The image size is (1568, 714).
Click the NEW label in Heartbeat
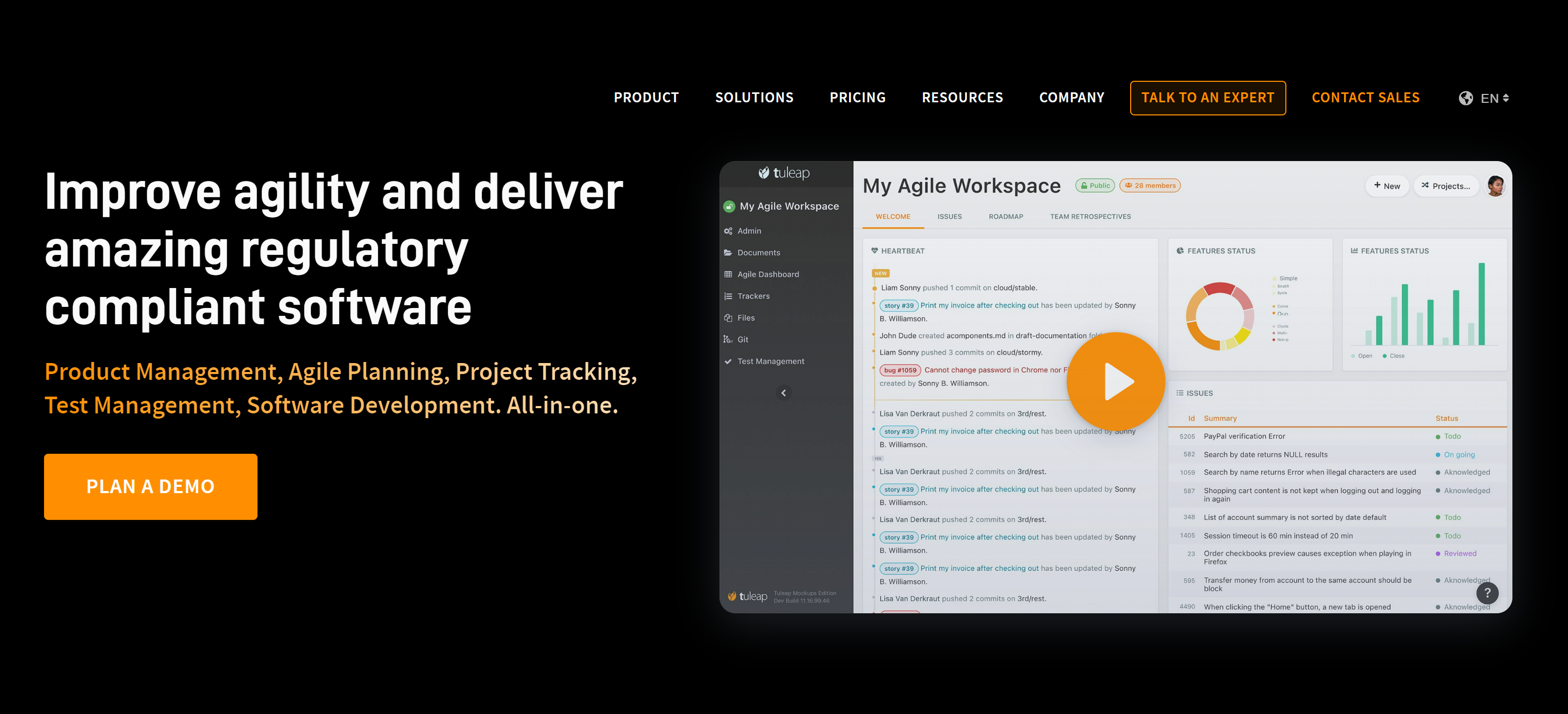[x=881, y=273]
